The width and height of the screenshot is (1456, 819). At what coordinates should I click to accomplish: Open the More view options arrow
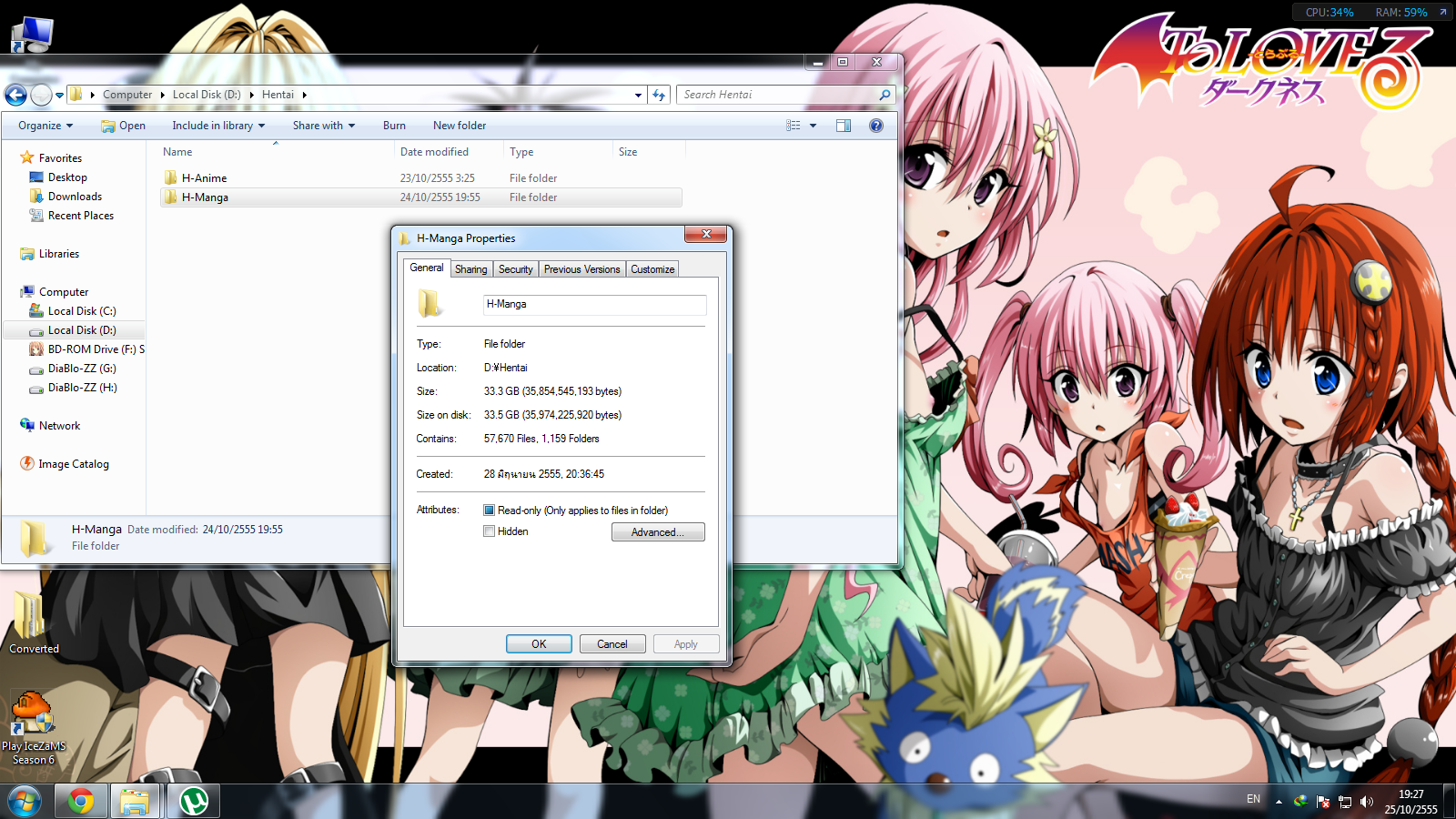tap(814, 126)
